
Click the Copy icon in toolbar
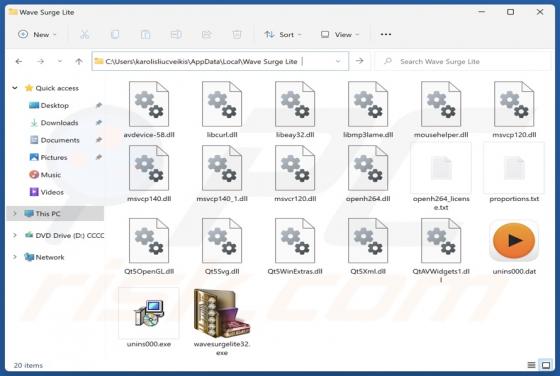click(x=115, y=35)
